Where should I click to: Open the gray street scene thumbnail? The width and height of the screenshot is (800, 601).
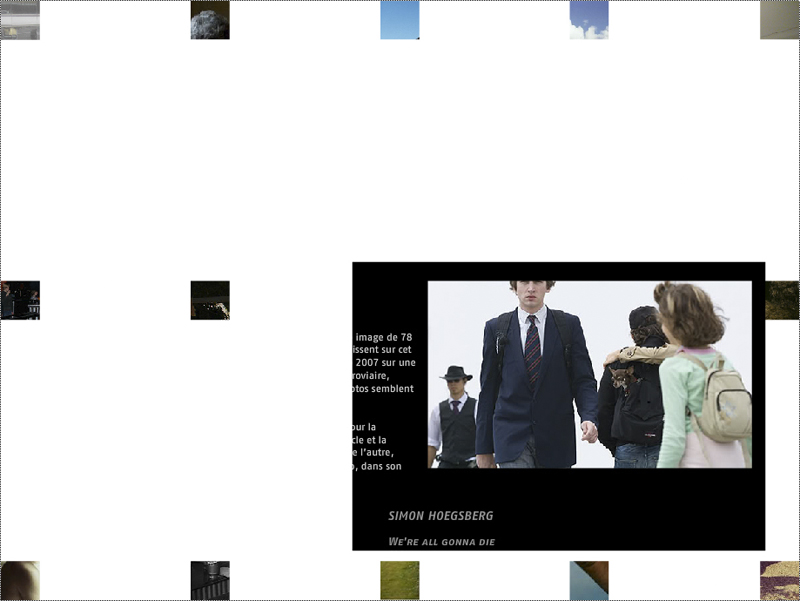20,20
